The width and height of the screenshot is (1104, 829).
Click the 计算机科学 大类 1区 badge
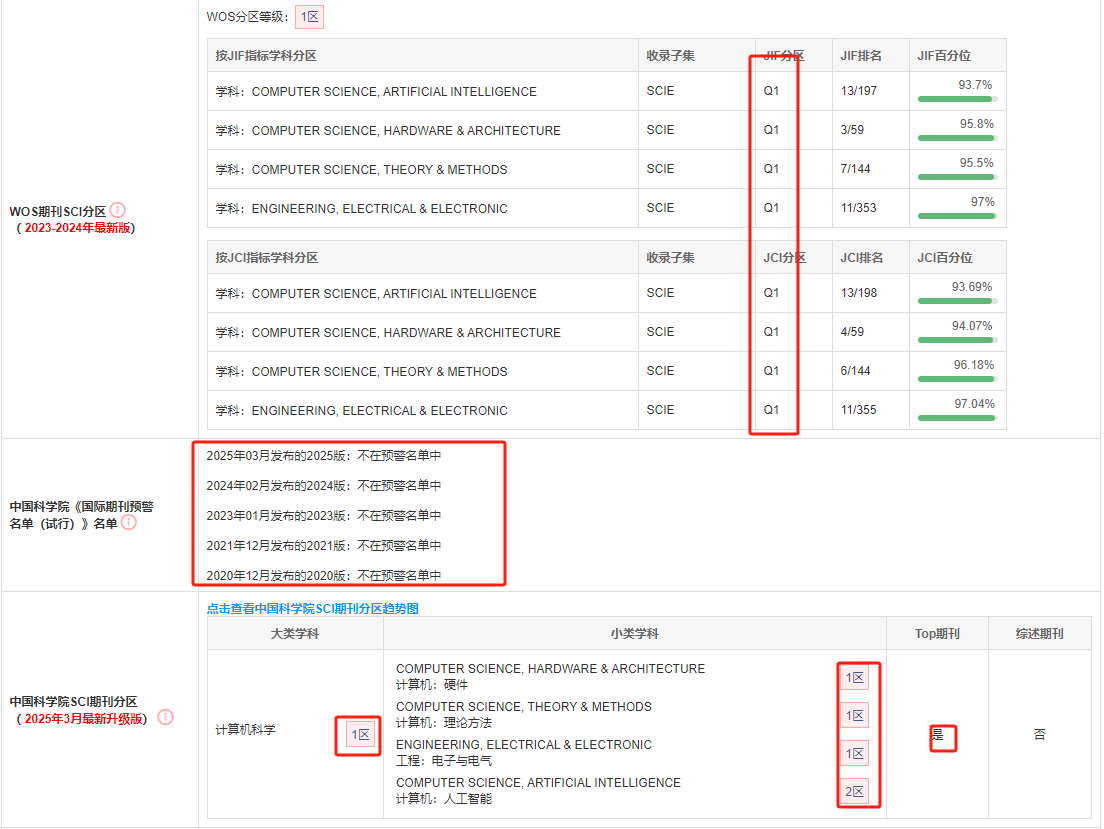[360, 735]
